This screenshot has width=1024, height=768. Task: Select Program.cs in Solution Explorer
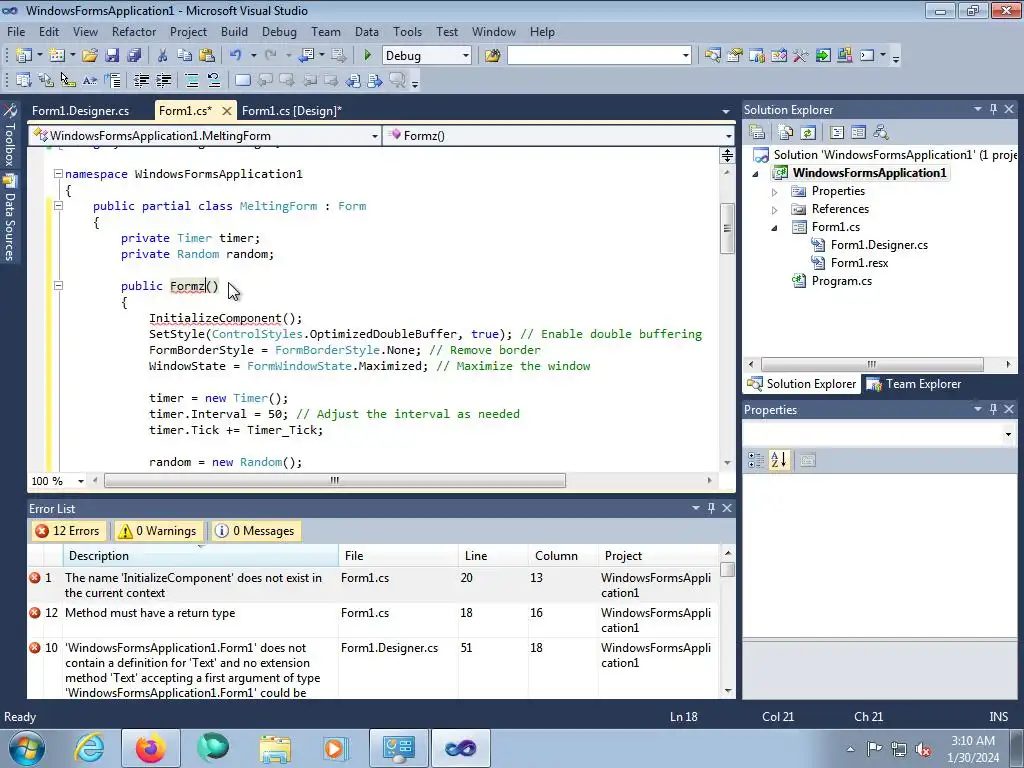click(x=841, y=281)
